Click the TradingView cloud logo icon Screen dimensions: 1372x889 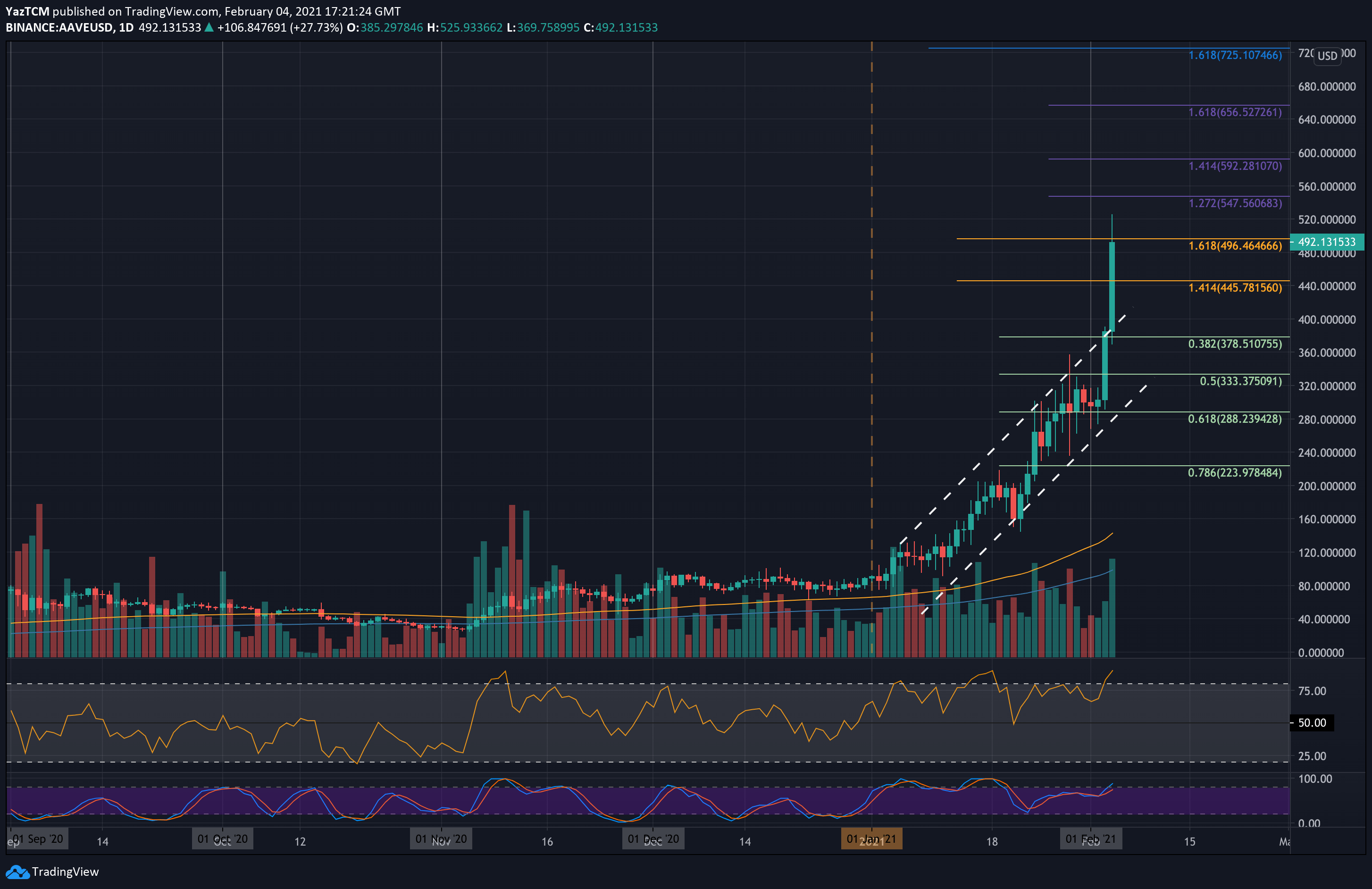tap(17, 872)
